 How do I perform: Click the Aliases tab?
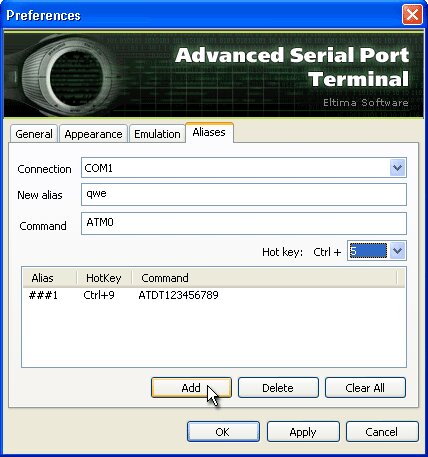209,132
